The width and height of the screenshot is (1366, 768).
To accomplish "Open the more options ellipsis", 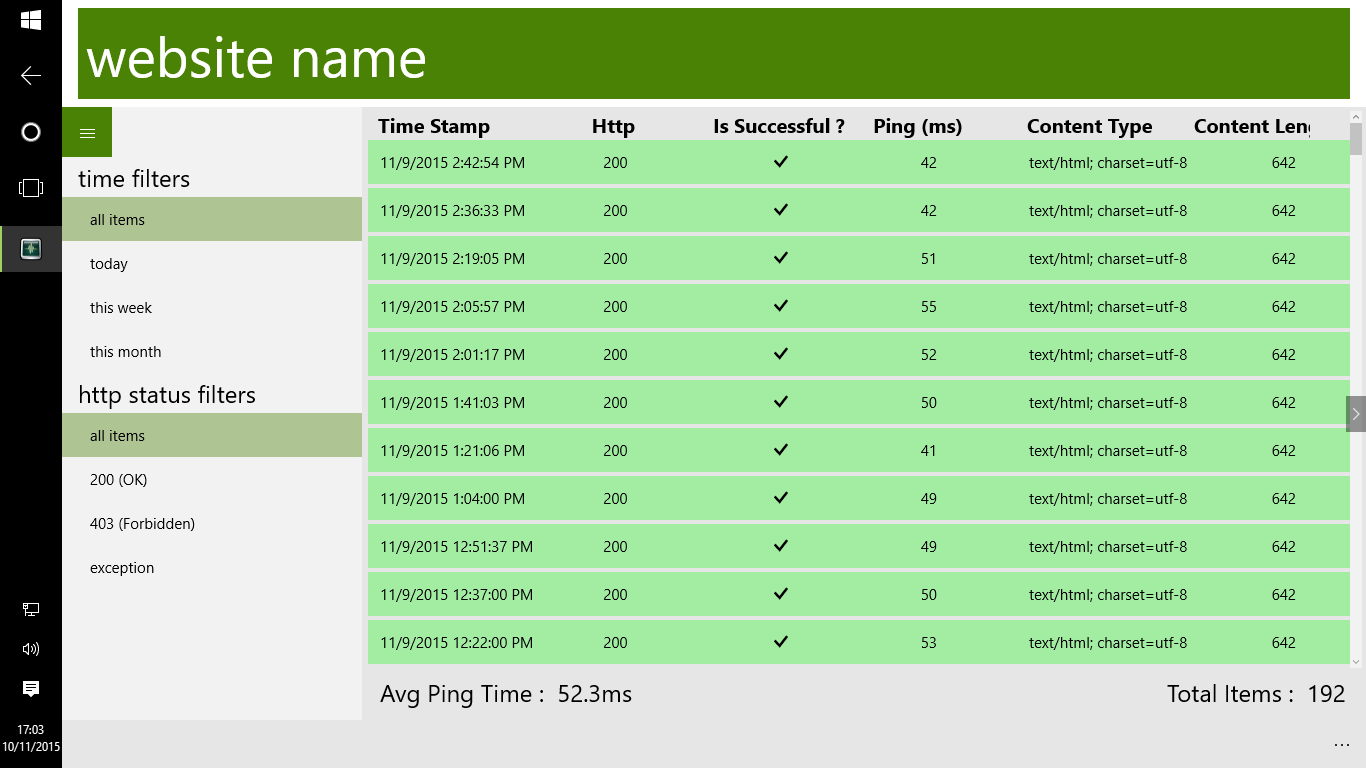I will coord(1341,745).
